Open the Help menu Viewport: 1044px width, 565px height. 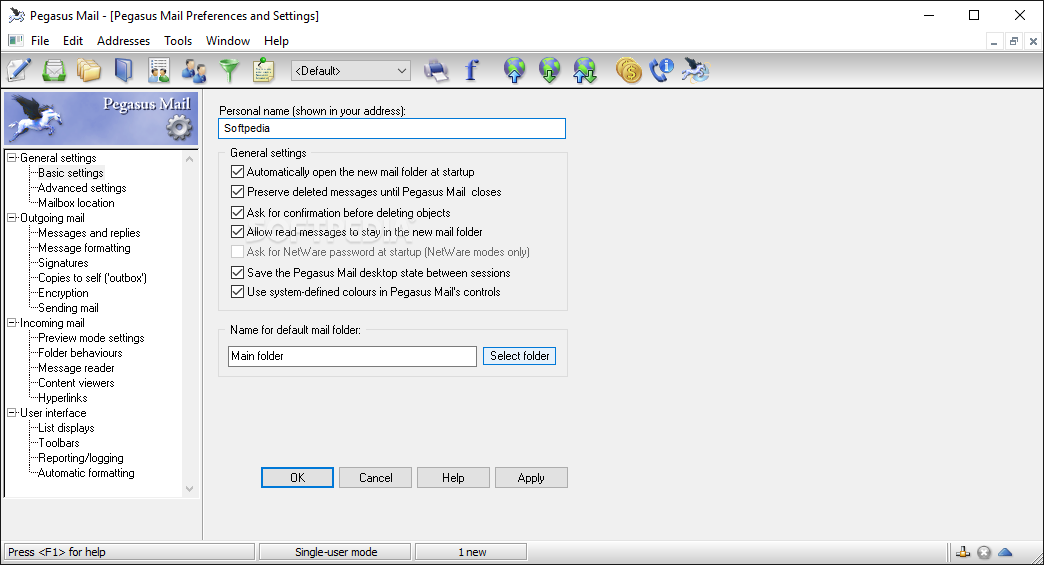coord(276,41)
